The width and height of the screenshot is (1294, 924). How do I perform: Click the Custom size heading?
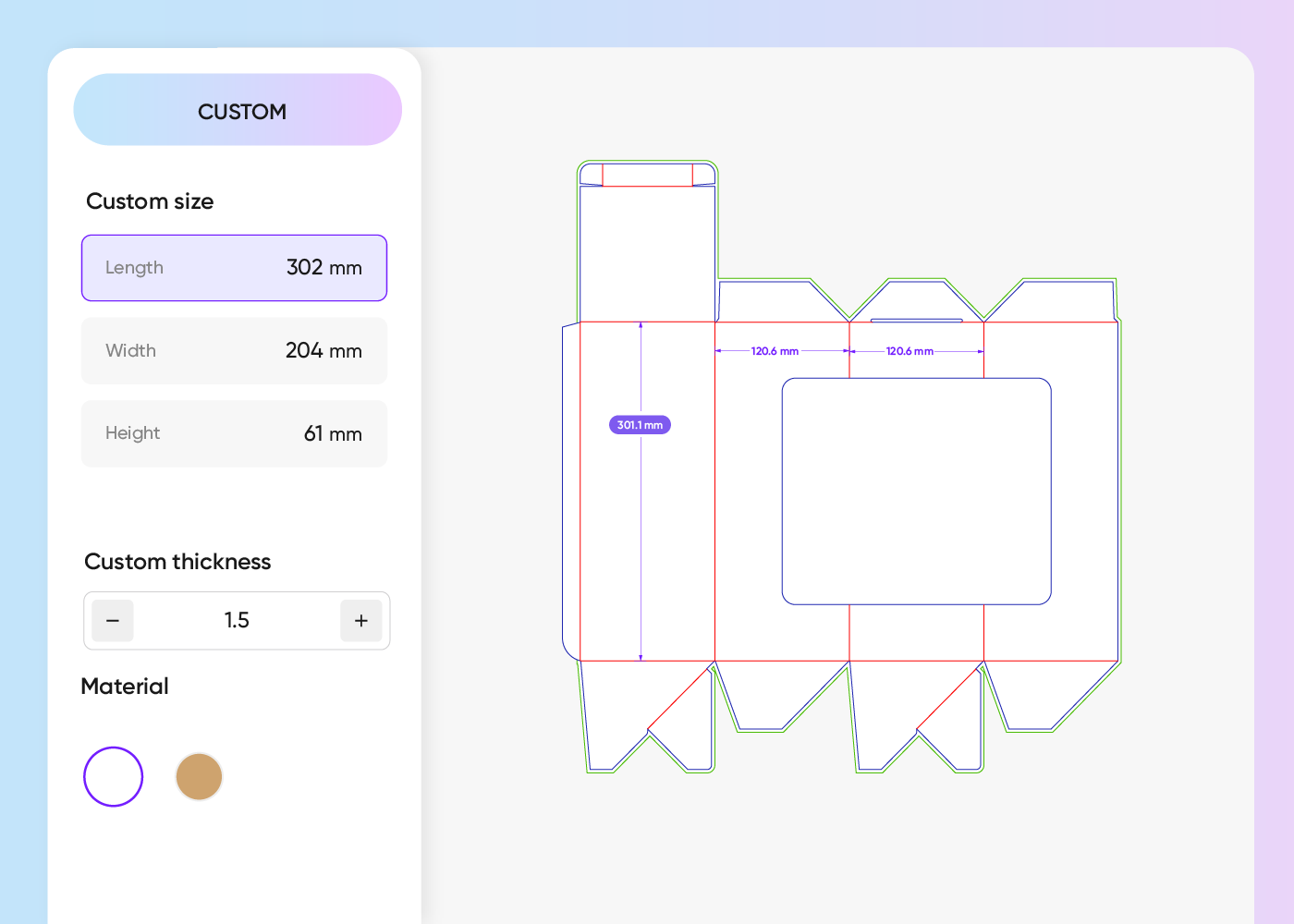coord(150,201)
